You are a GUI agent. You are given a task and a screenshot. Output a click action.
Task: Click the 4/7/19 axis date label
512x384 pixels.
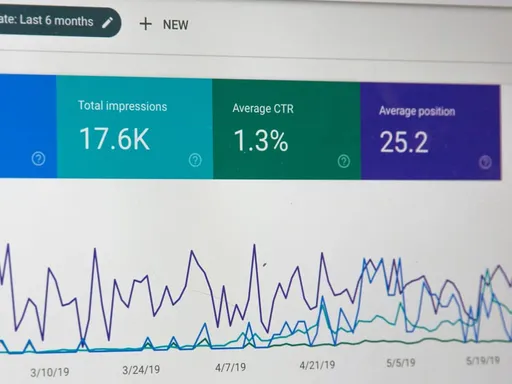230,367
